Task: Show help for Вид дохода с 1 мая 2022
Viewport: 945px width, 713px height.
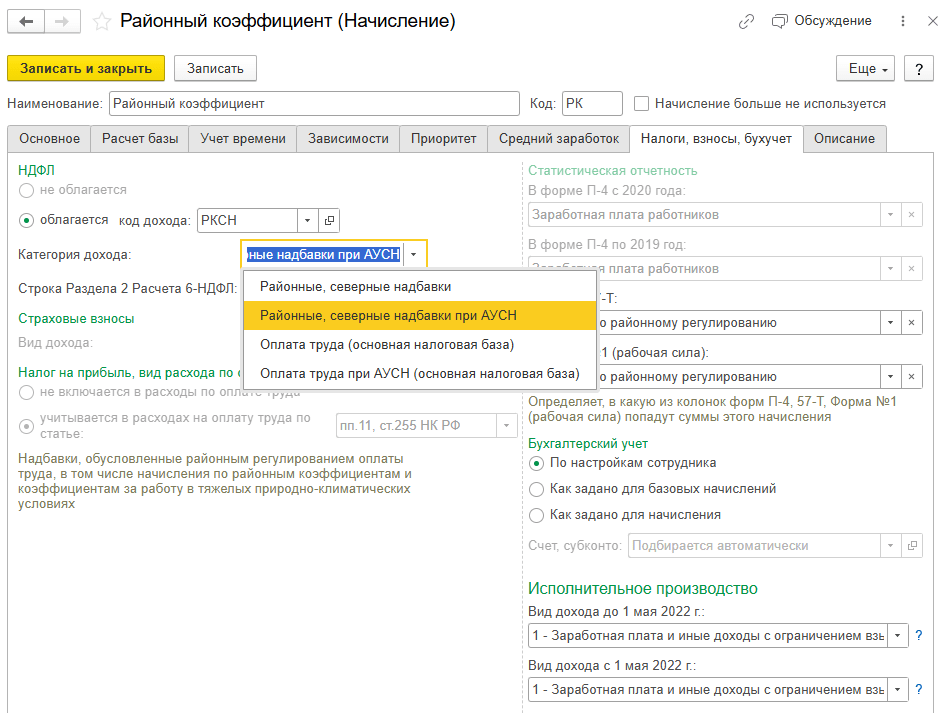Action: pos(919,690)
